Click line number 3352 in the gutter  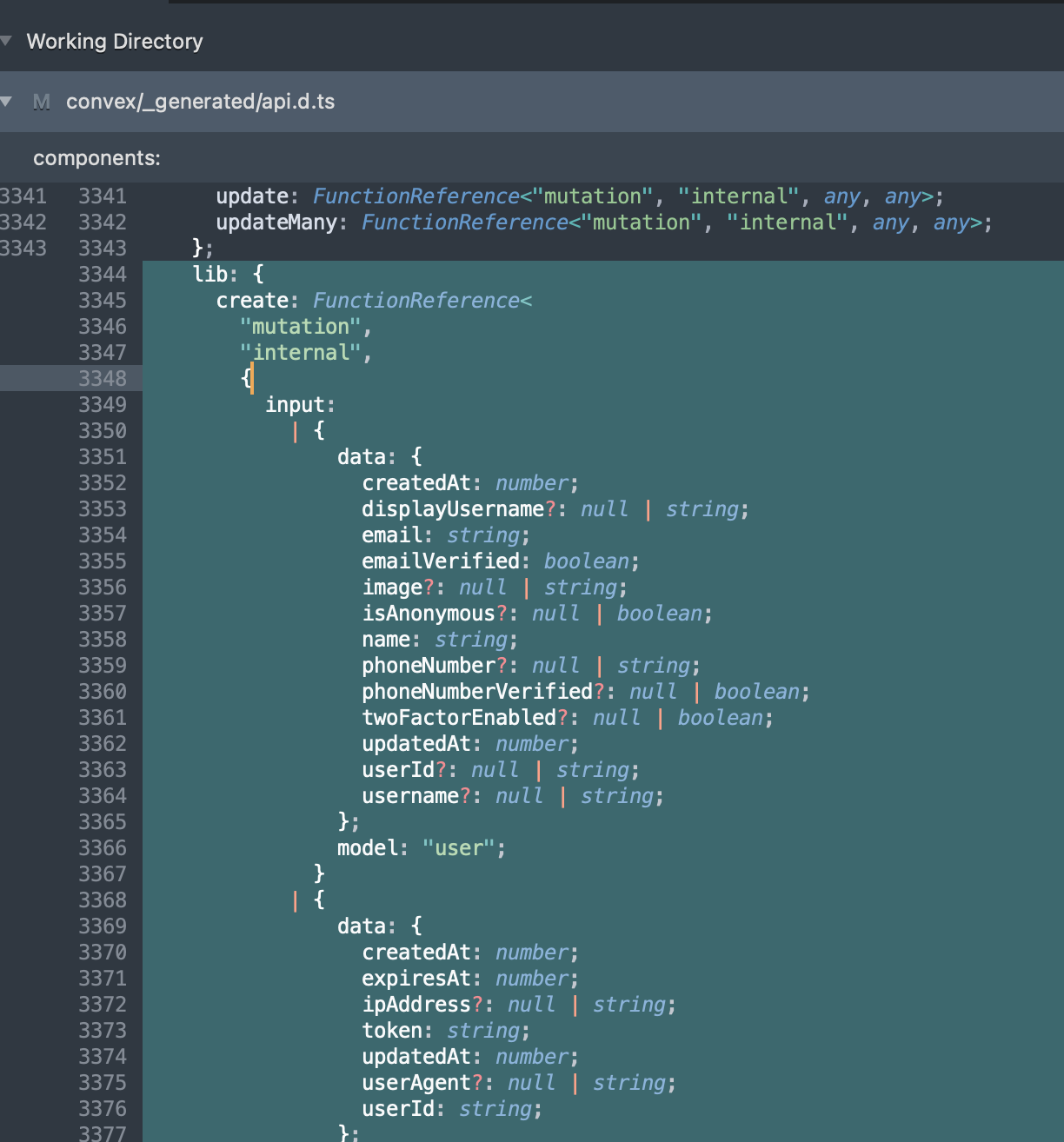[103, 483]
